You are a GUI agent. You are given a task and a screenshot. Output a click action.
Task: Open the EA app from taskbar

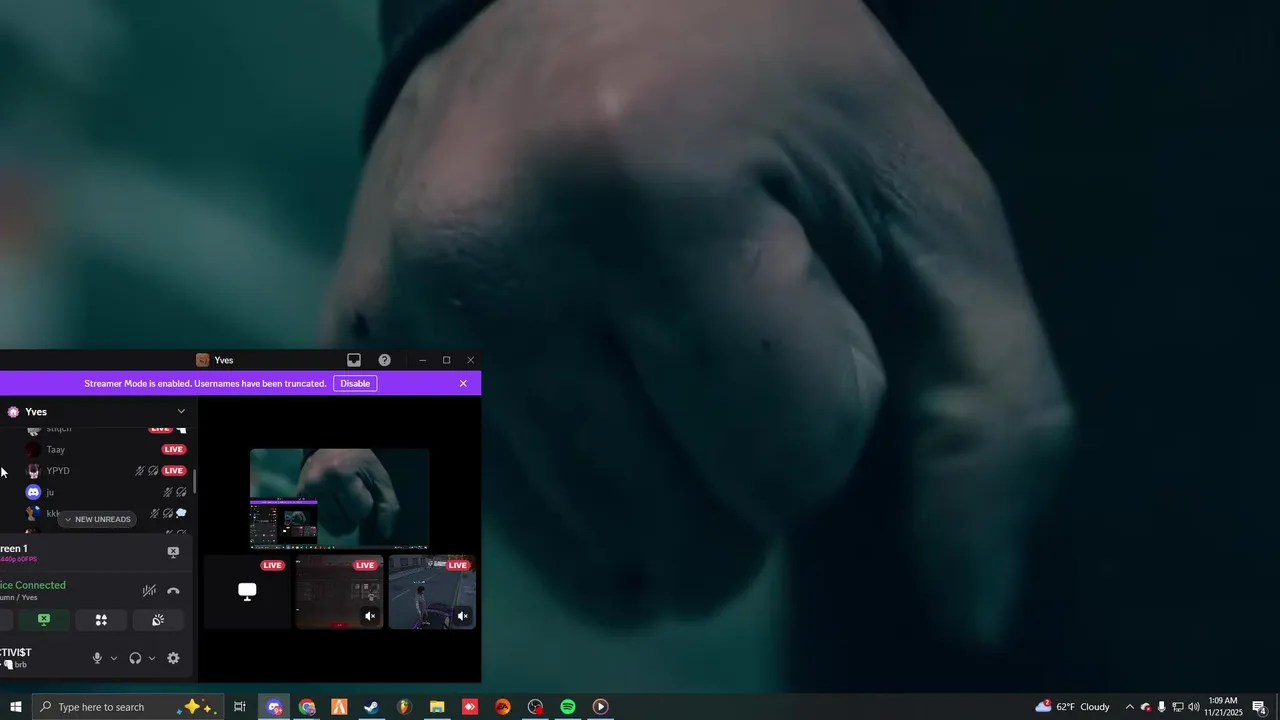503,707
